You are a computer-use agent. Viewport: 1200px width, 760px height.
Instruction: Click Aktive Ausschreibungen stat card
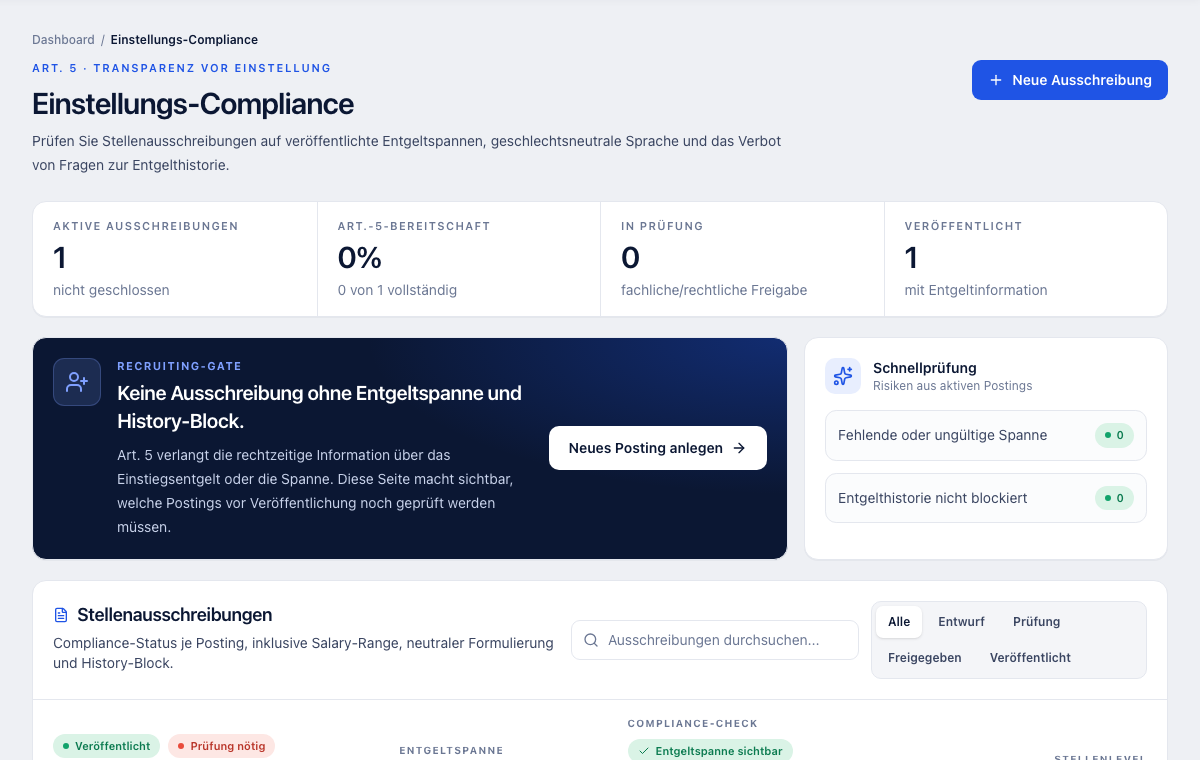[x=175, y=259]
